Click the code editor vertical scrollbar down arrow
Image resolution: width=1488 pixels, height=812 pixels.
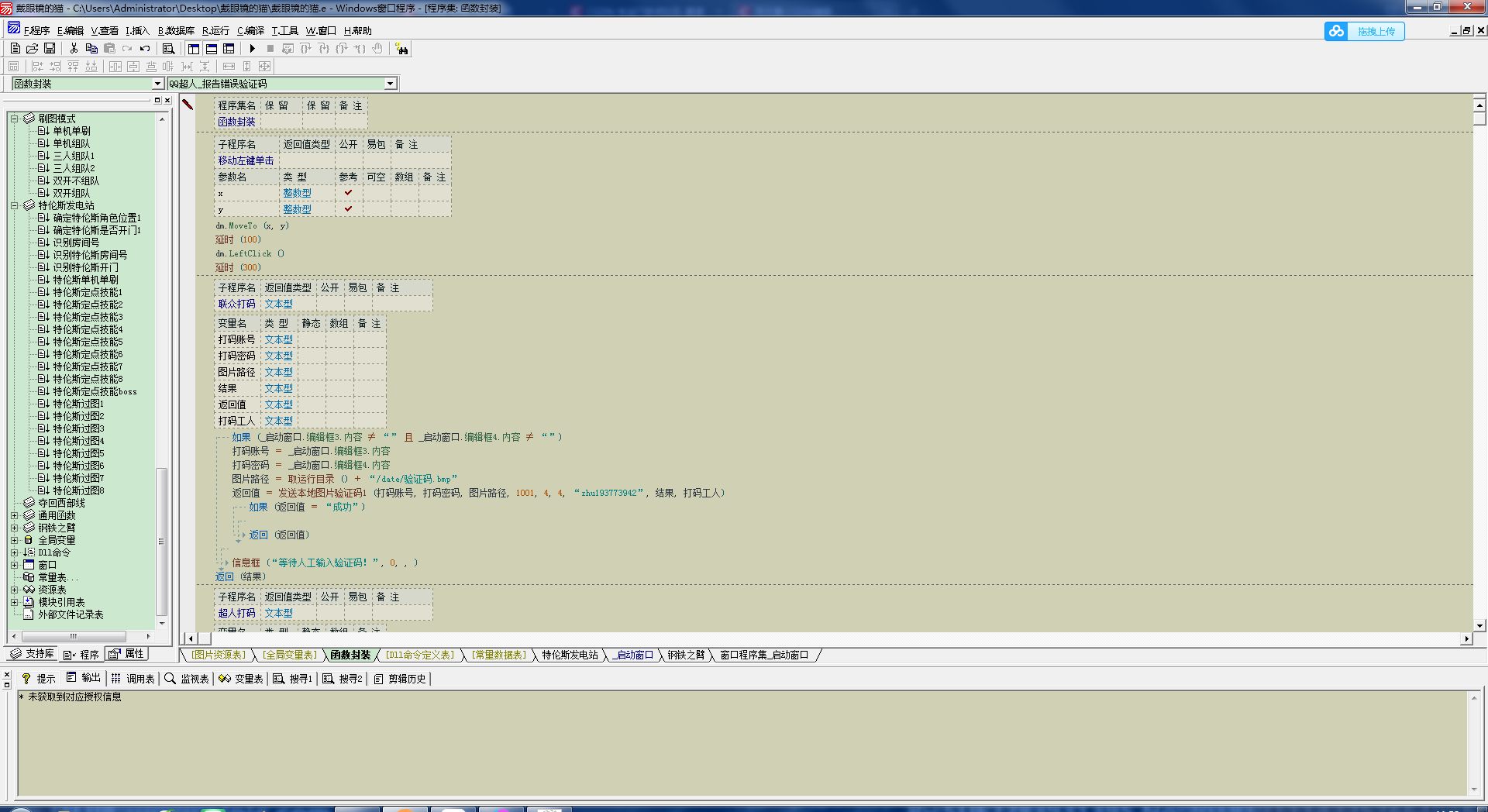1479,625
